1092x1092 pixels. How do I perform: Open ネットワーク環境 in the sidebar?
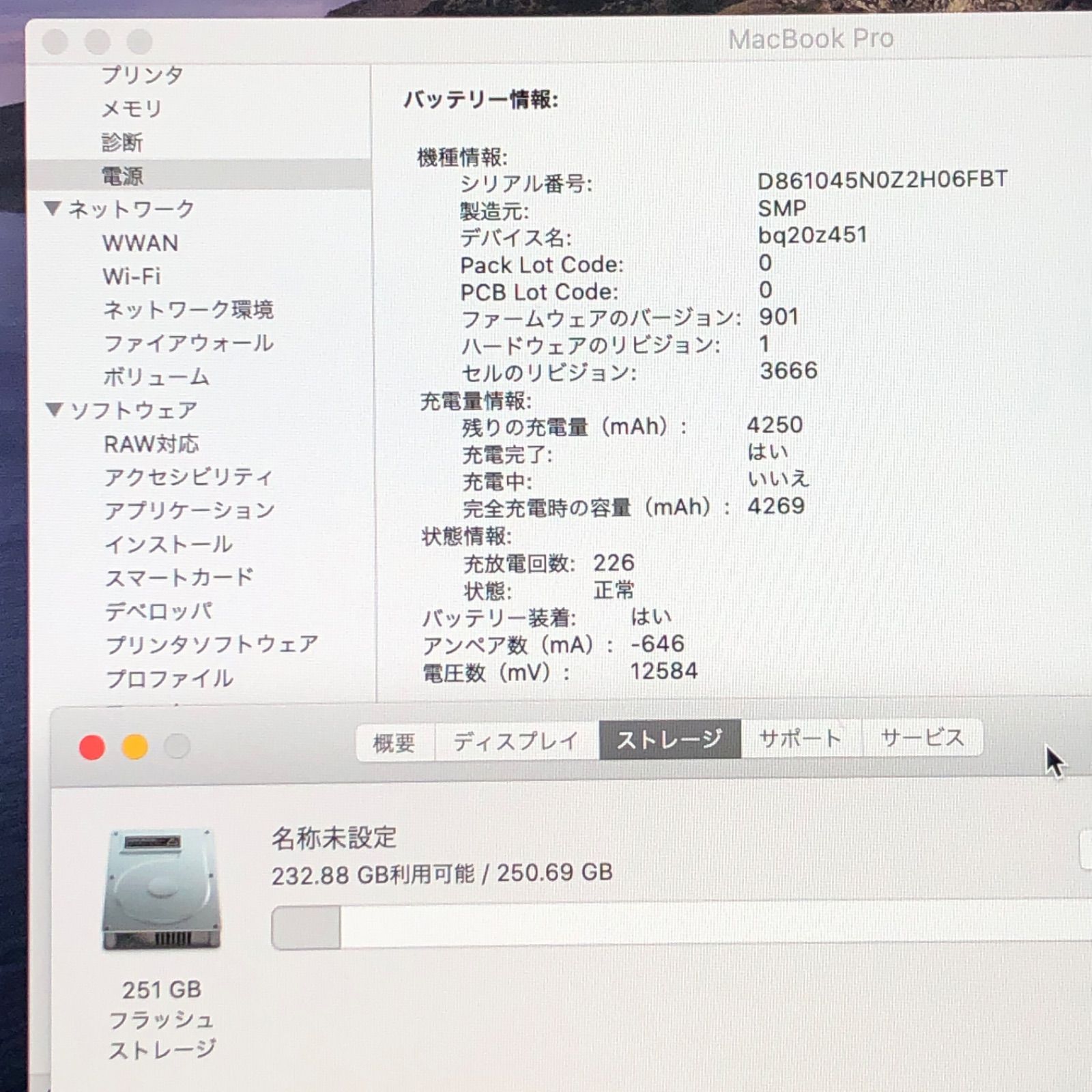click(x=188, y=310)
